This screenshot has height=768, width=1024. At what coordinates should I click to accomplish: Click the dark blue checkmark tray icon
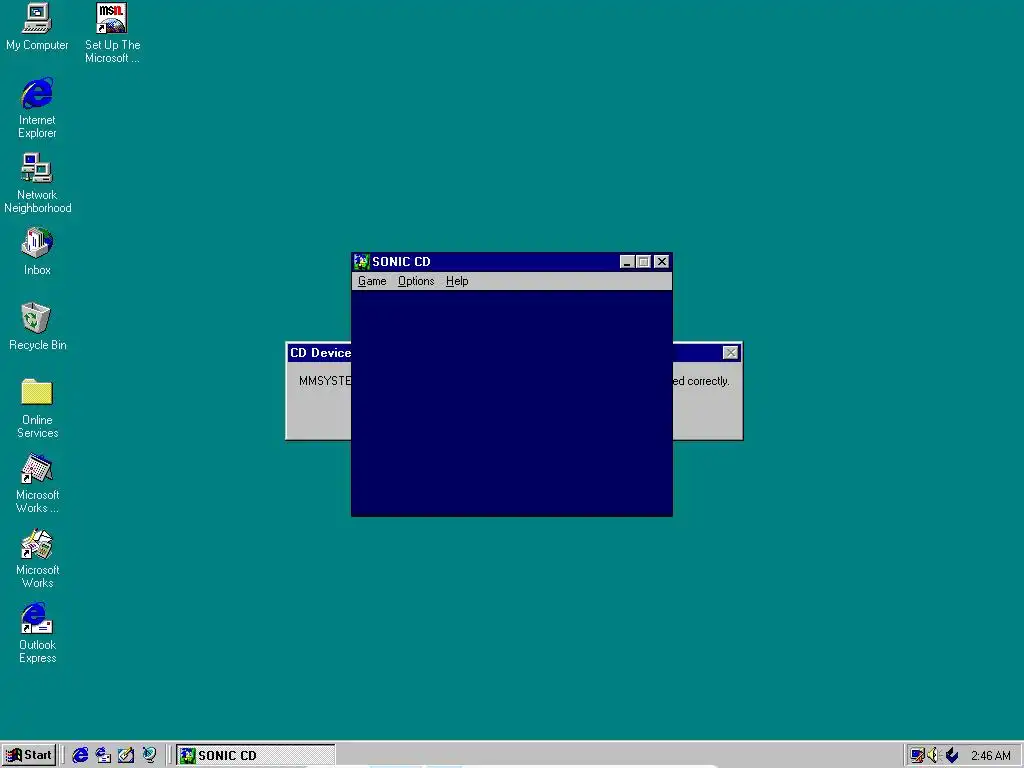point(952,756)
